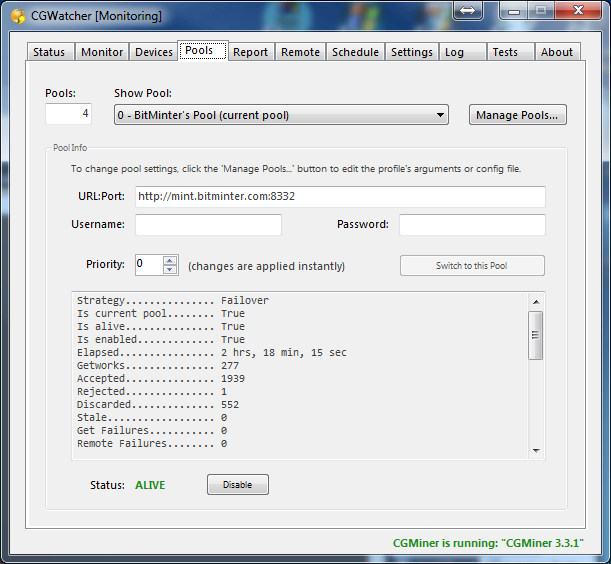Click the 'To change pool settings' hint text
Image resolution: width=611 pixels, height=564 pixels.
[x=296, y=169]
